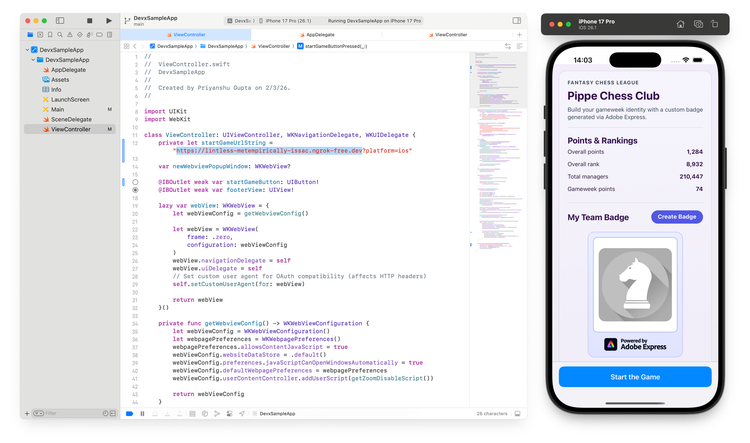Image resolution: width=750 pixels, height=443 pixels.
Task: Open the DevxS scheme selector
Action: tap(241, 21)
